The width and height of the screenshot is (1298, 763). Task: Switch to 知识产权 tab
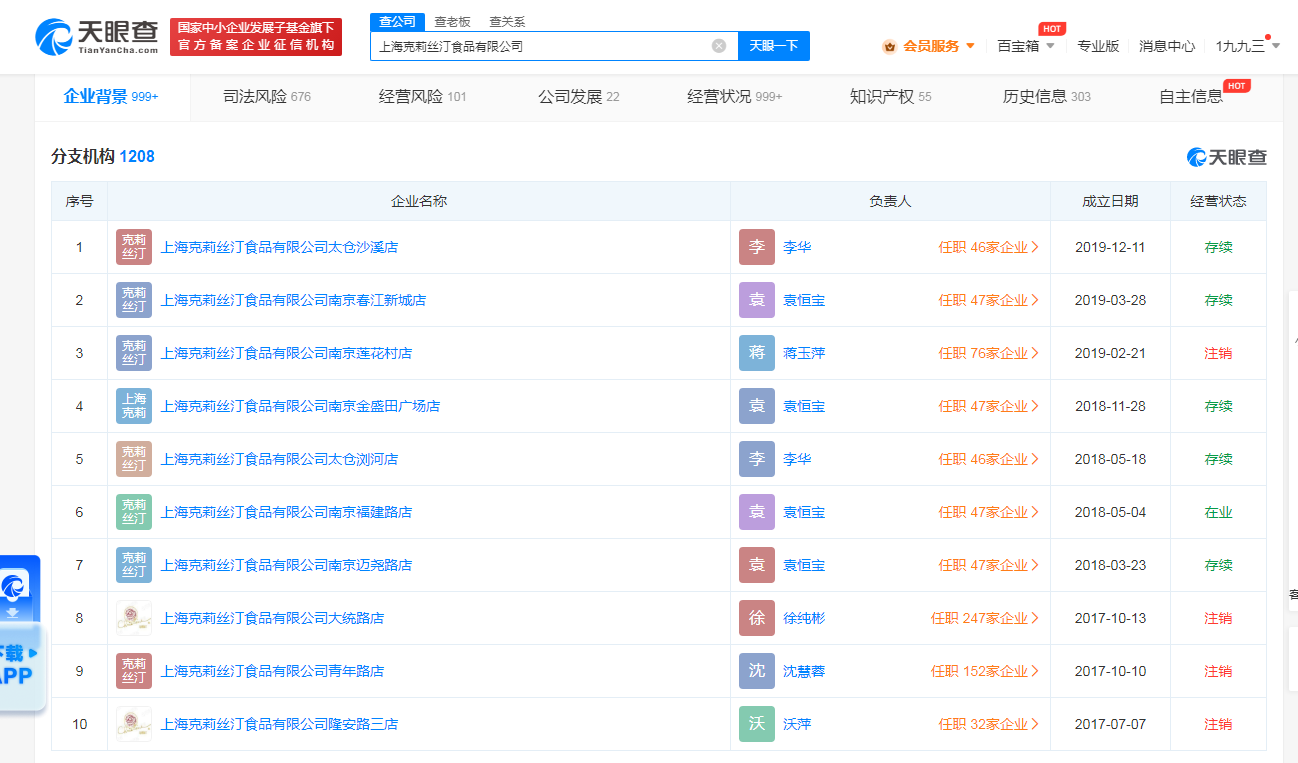(x=890, y=97)
